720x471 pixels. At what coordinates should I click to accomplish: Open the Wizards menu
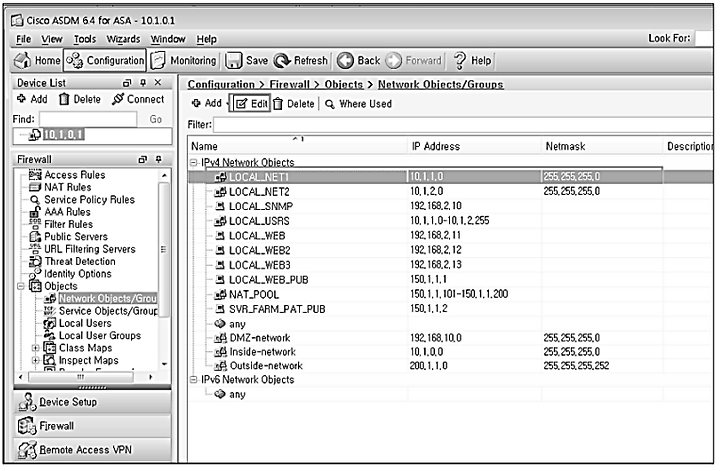point(123,39)
